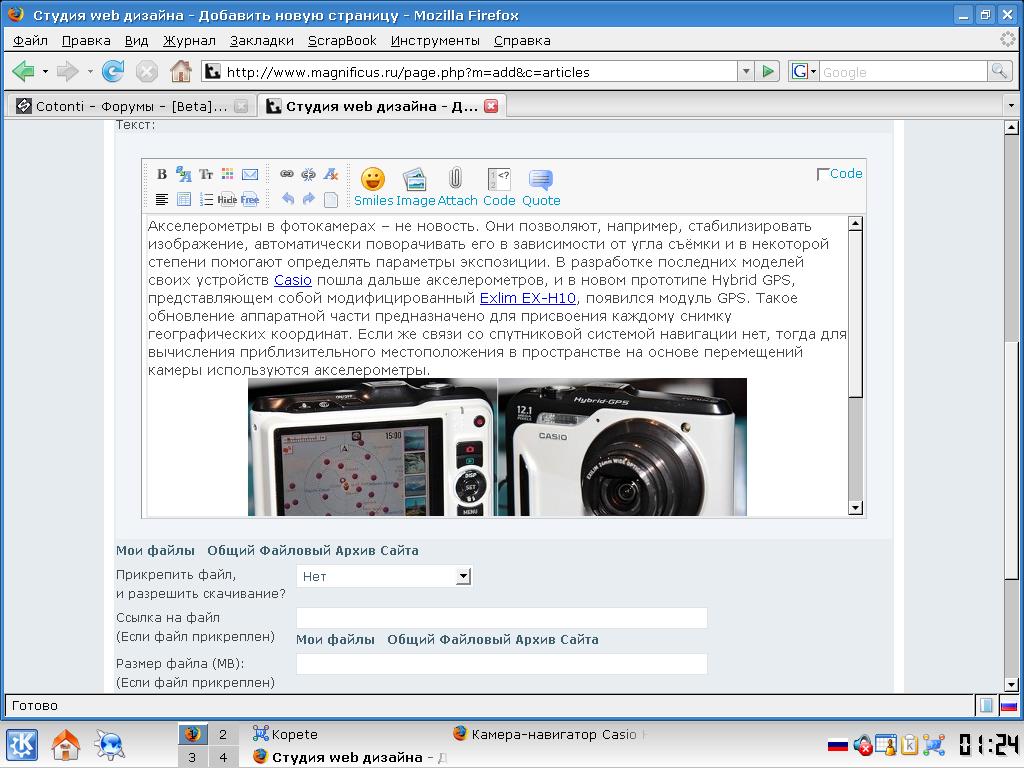Open the Общий Файловый Архив Сайта link
The image size is (1024, 768).
(x=312, y=550)
